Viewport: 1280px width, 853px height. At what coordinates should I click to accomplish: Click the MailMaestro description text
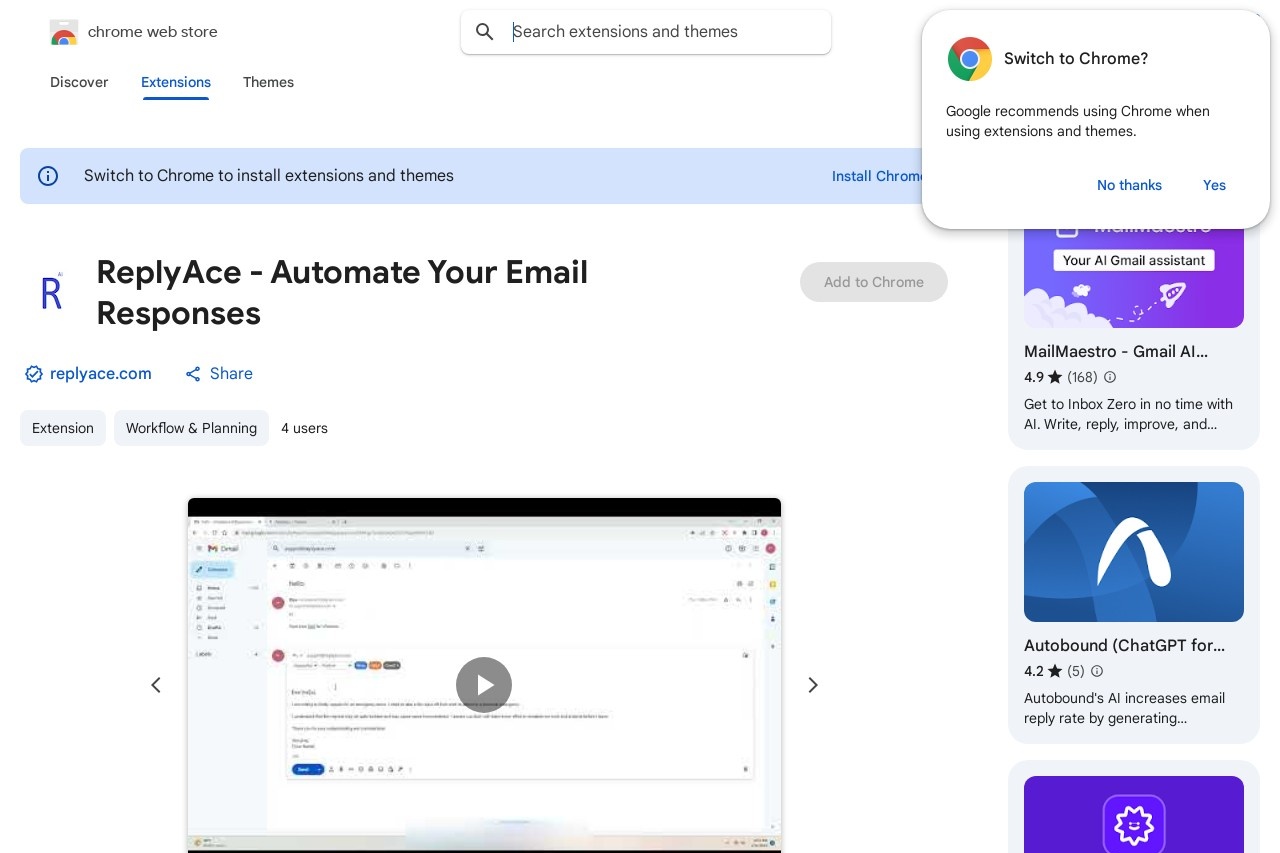(1128, 414)
